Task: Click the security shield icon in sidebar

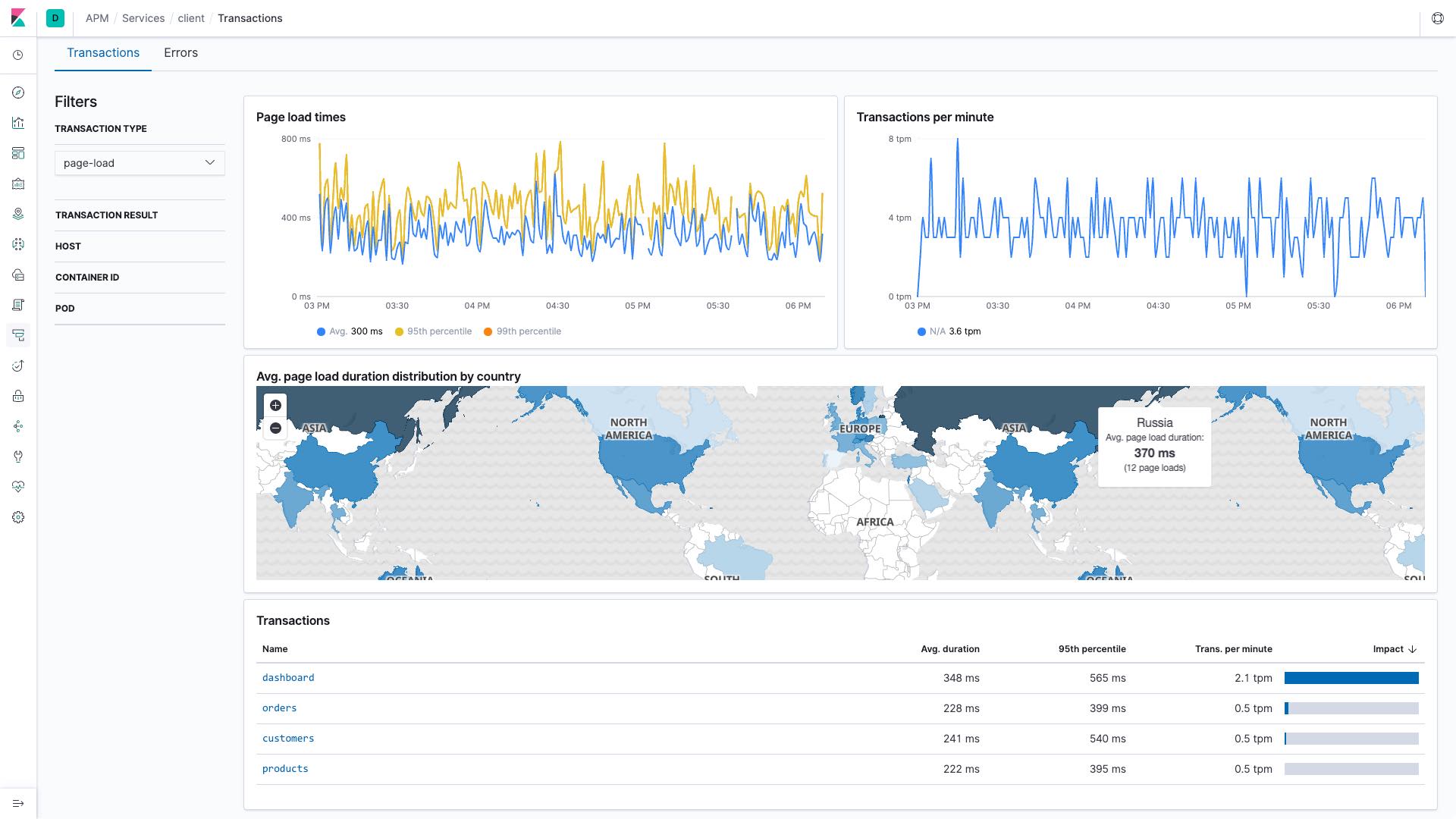Action: coord(18,396)
